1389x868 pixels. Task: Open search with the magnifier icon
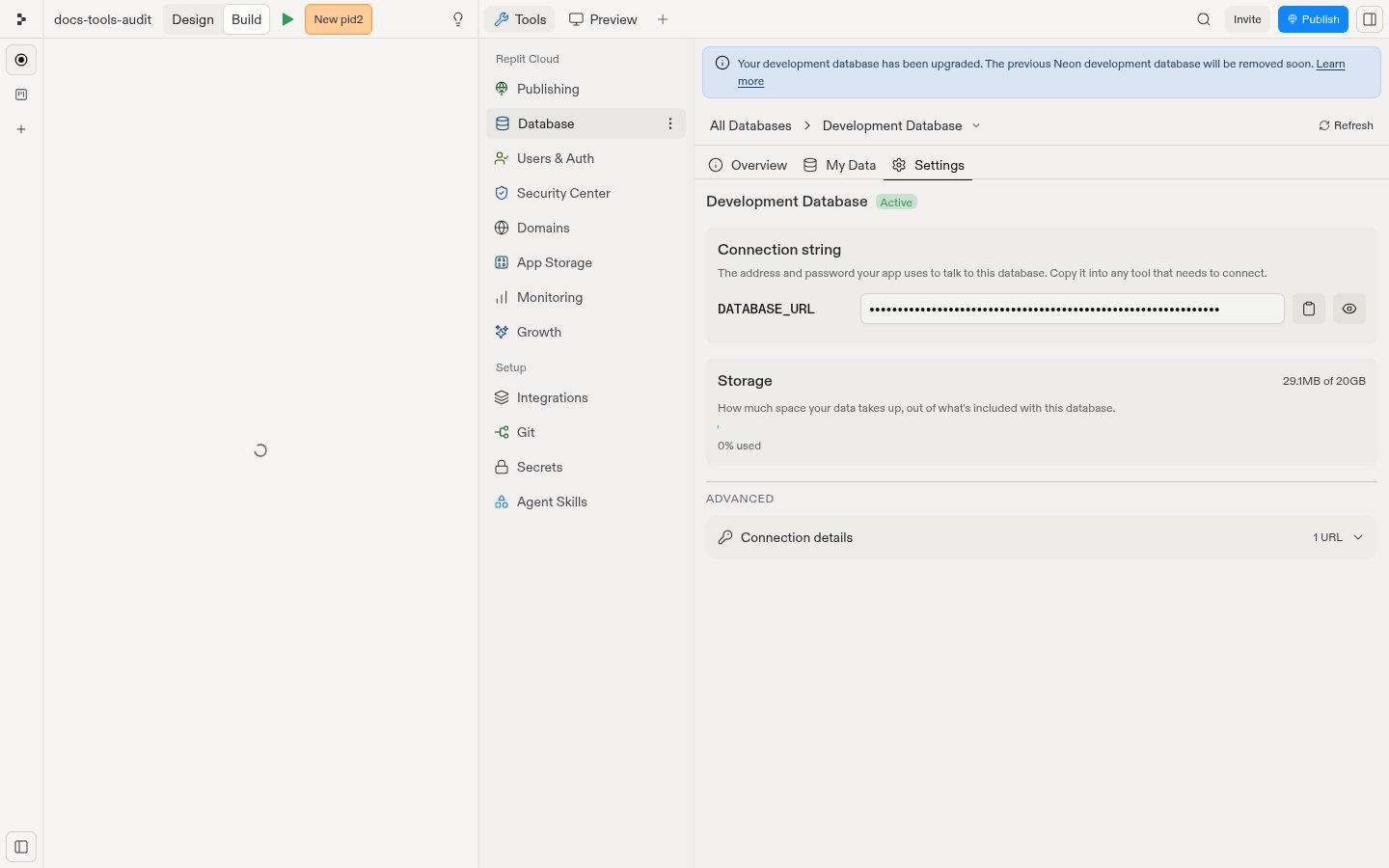click(x=1204, y=19)
